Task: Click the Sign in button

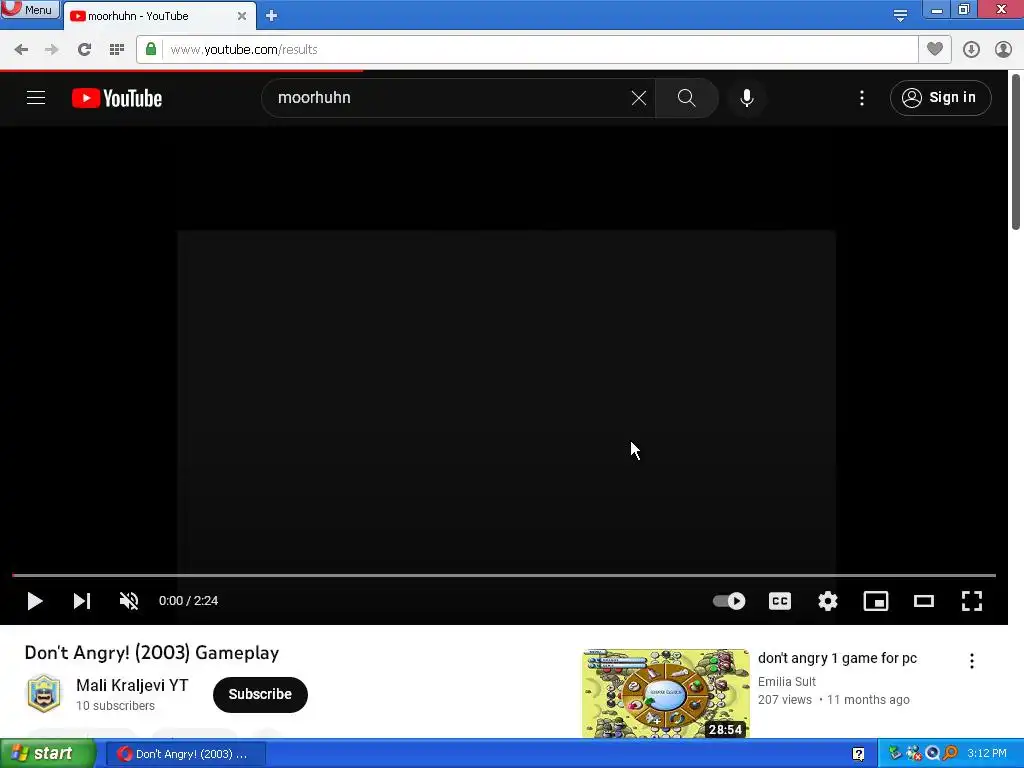Action: 940,98
